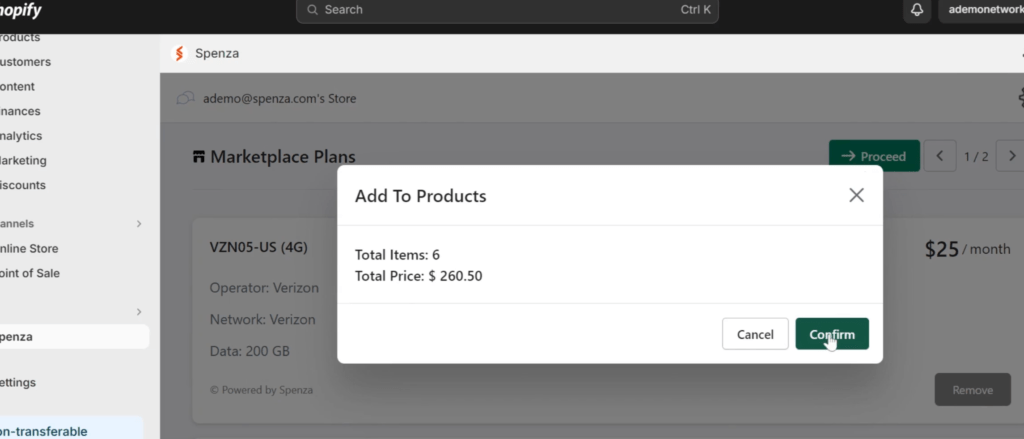Open Customers in the sidebar
This screenshot has height=439, width=1024.
pos(25,62)
